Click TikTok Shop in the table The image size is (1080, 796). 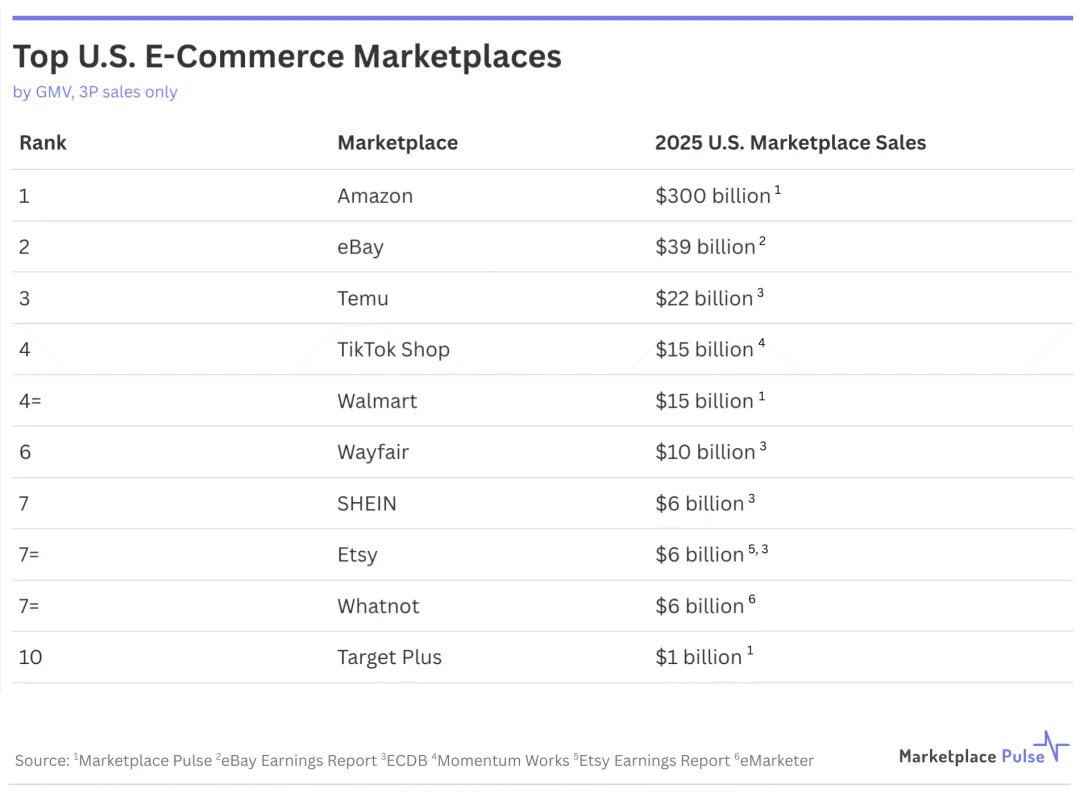pyautogui.click(x=393, y=350)
